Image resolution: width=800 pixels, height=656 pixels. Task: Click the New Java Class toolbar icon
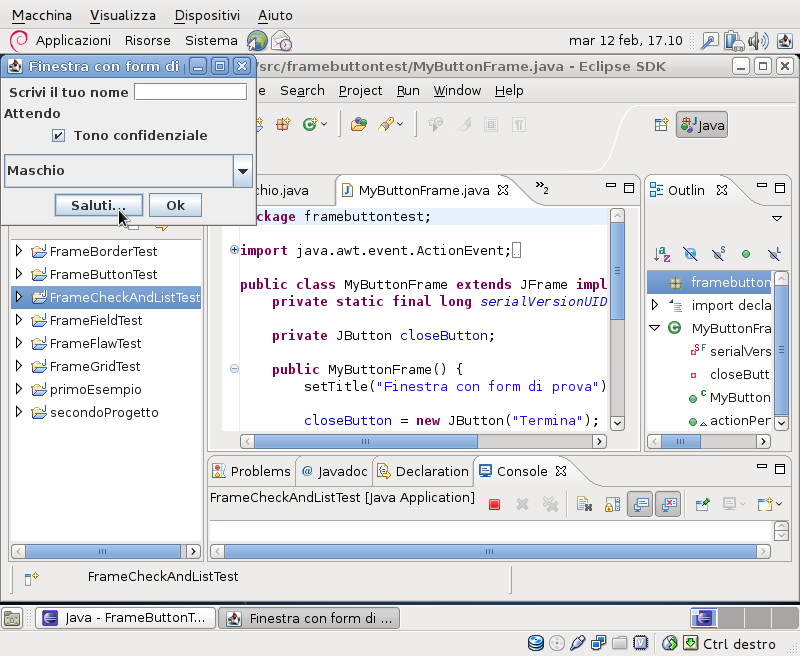311,124
